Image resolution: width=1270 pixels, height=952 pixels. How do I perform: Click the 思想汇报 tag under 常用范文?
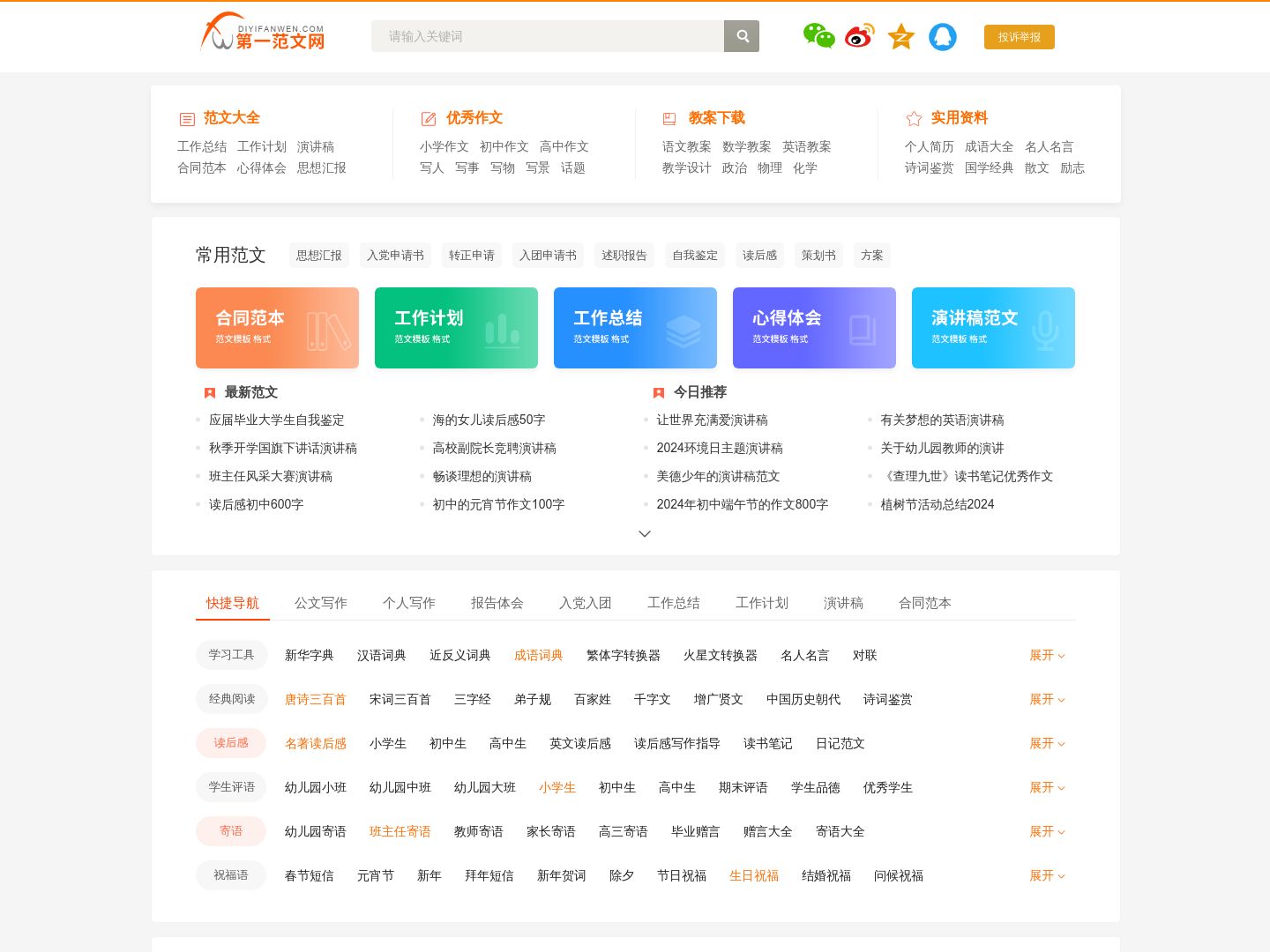click(x=319, y=255)
